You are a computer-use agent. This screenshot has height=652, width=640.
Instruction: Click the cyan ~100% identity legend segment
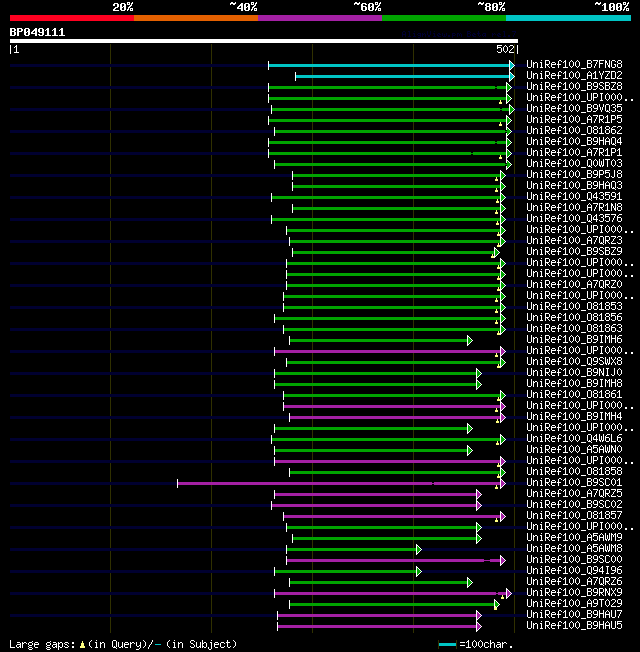pos(568,18)
